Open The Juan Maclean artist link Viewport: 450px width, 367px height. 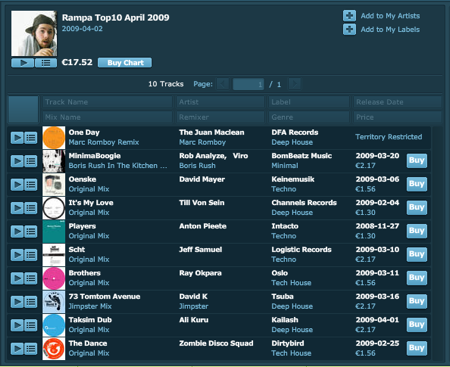coord(212,132)
